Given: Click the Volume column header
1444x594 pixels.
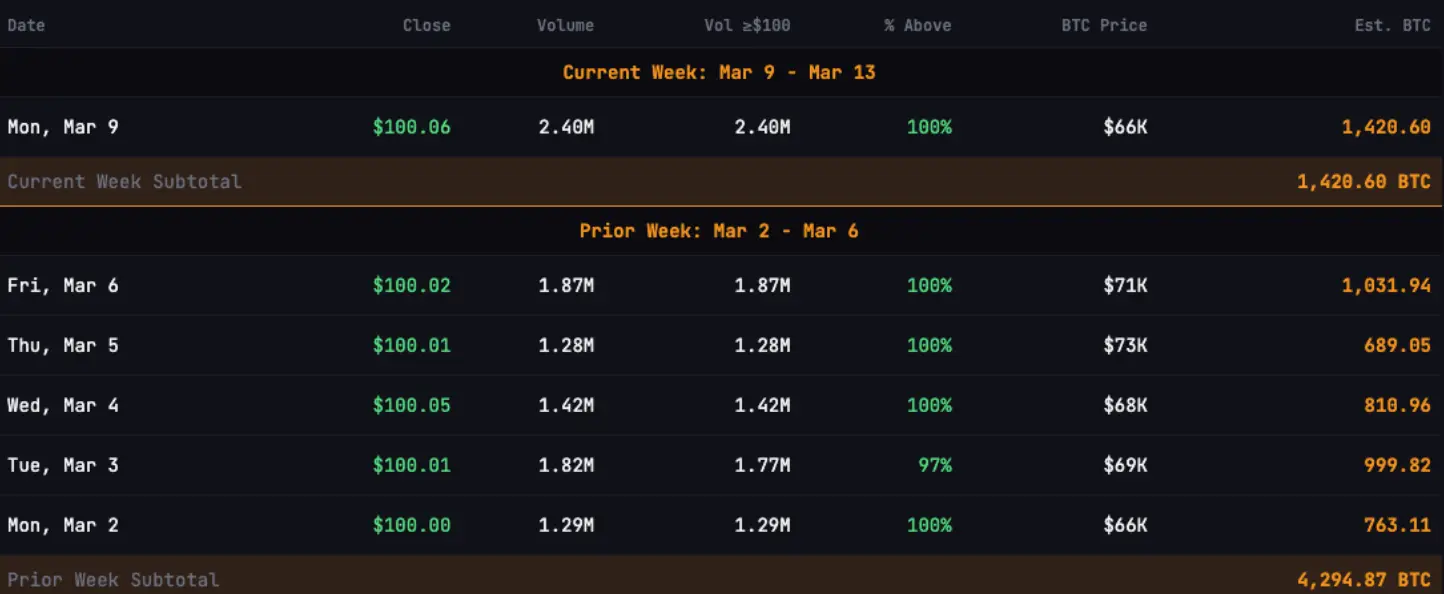Looking at the screenshot, I should pos(565,25).
